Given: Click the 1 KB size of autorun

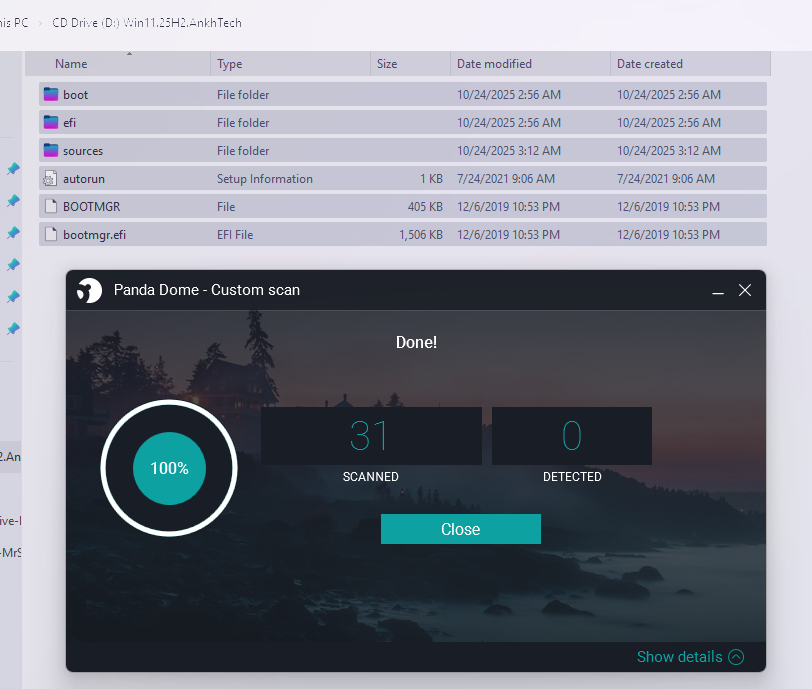Looking at the screenshot, I should tap(431, 179).
